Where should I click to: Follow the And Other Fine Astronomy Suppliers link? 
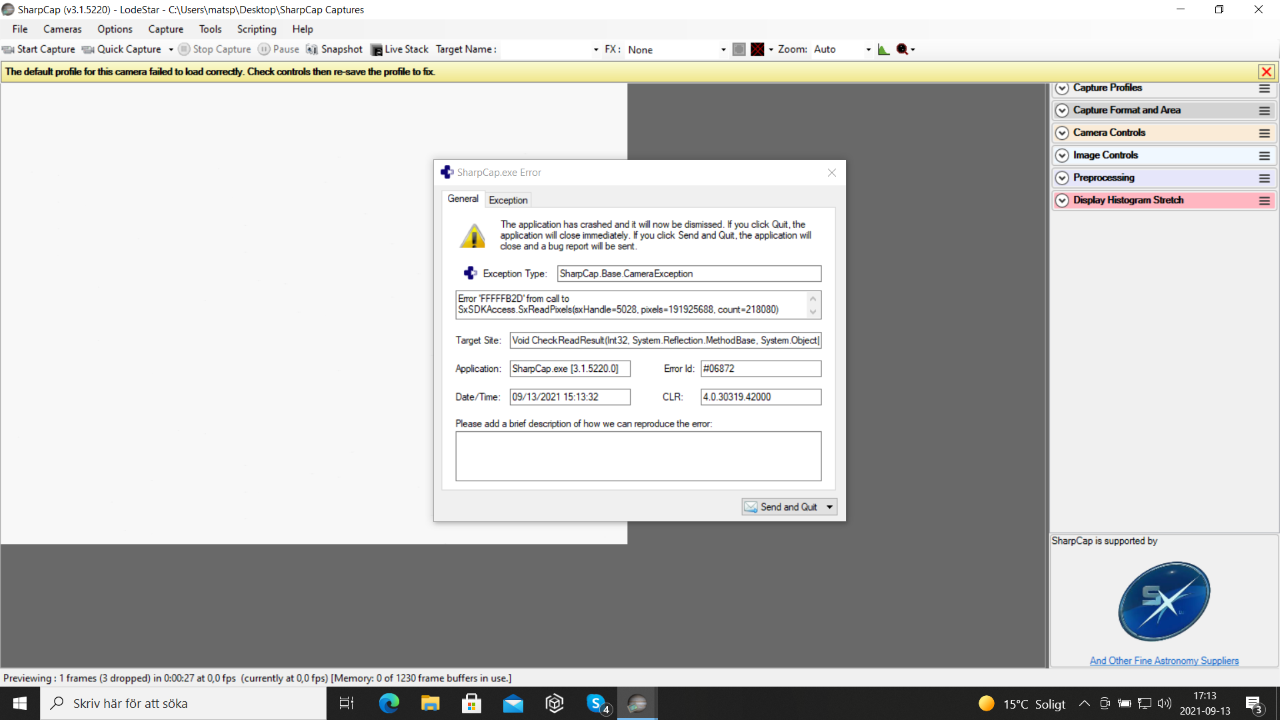click(x=1164, y=661)
